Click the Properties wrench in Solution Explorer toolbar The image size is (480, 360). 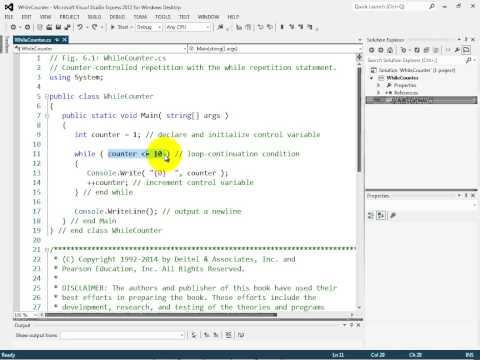point(457,50)
